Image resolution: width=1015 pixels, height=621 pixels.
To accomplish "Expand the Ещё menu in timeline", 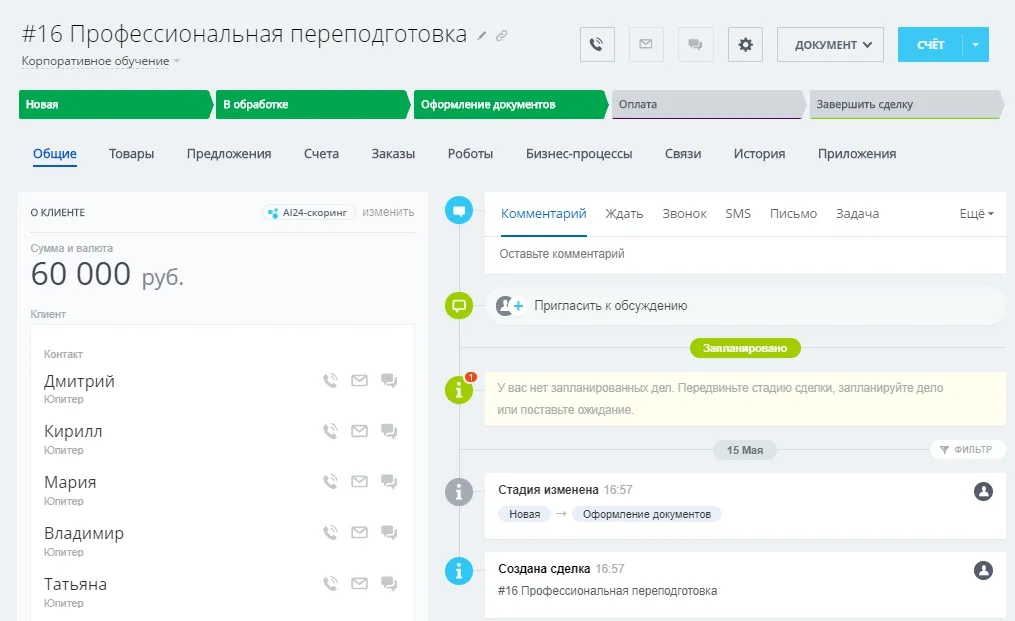I will point(976,214).
